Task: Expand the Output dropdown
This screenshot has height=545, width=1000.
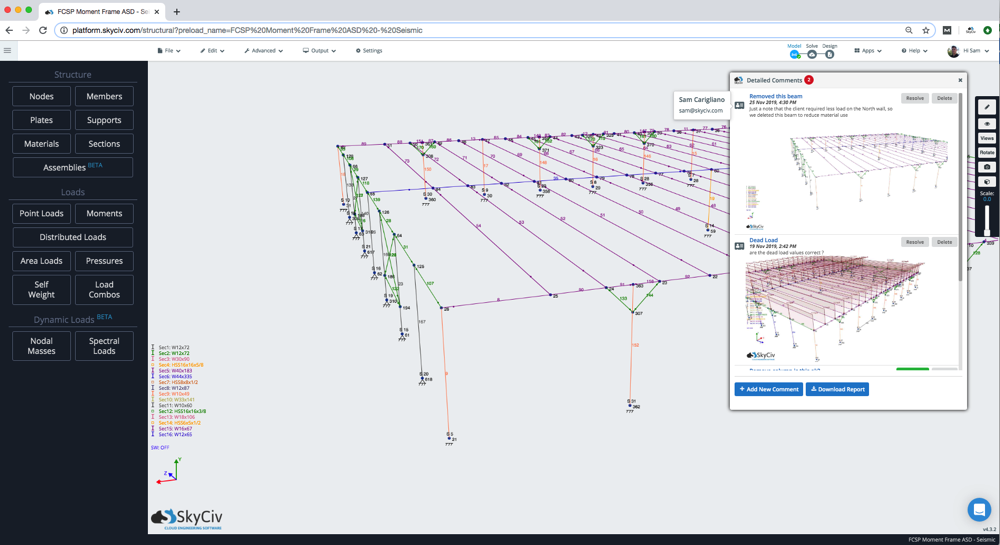Action: (x=320, y=50)
